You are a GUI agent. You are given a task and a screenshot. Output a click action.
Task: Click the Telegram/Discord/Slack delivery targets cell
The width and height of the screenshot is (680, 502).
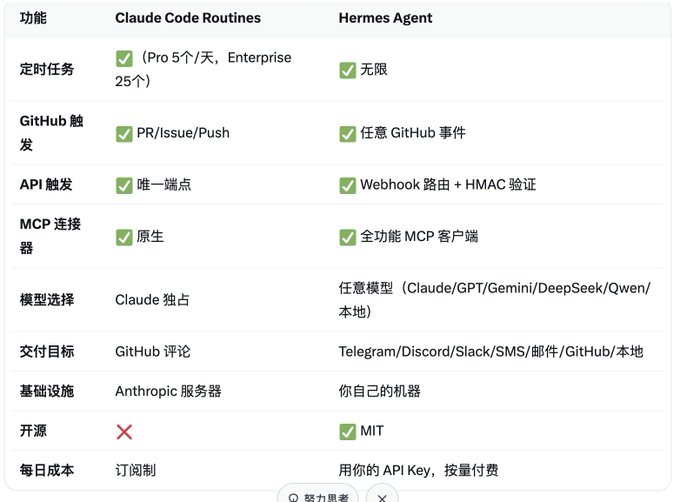click(491, 352)
